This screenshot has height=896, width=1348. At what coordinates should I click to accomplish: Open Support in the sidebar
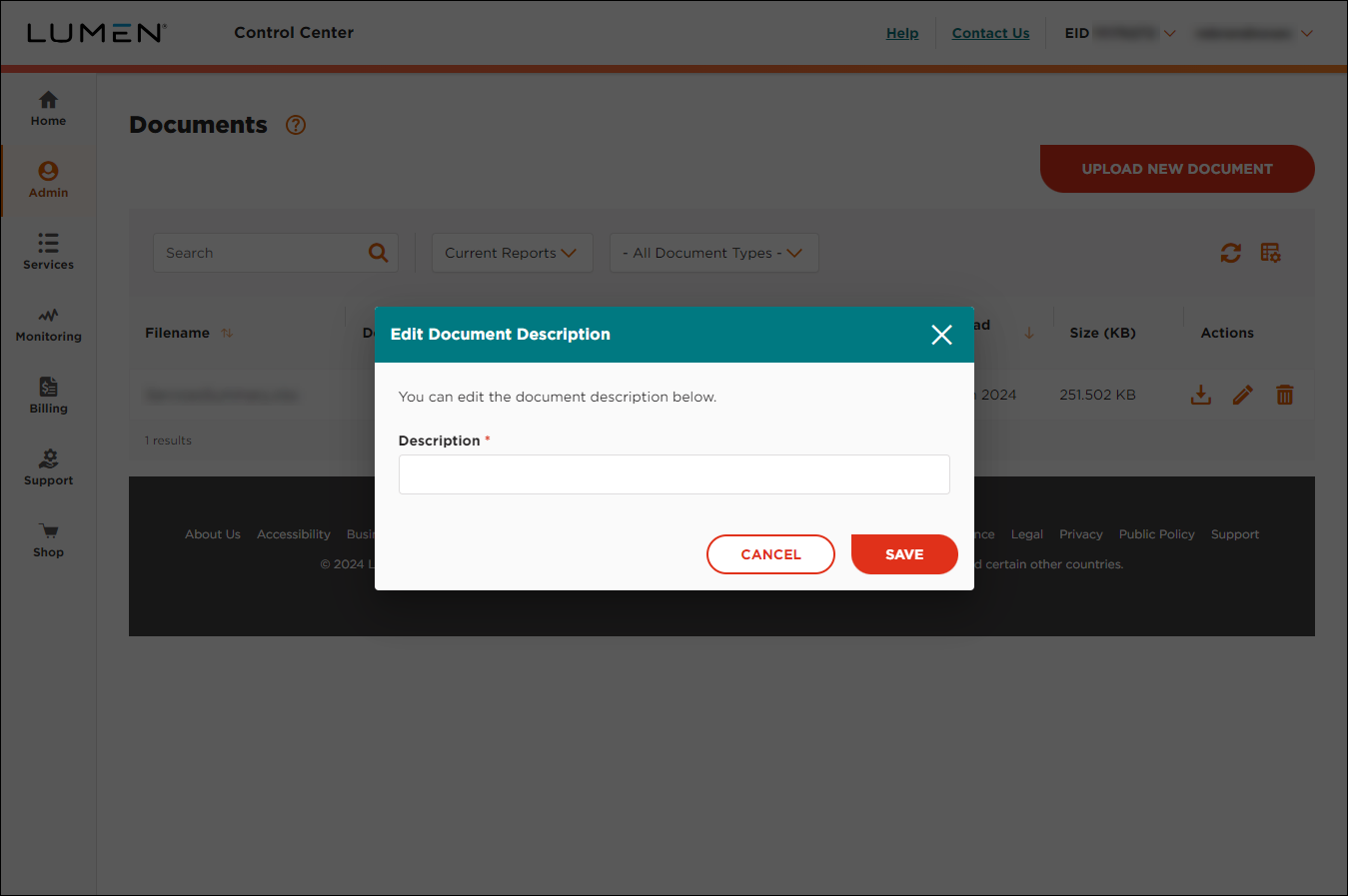click(48, 468)
